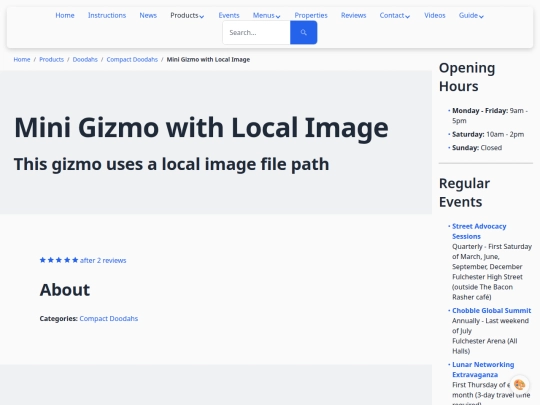Open the 'after 2 reviews' link
The height and width of the screenshot is (405, 540).
coord(103,260)
